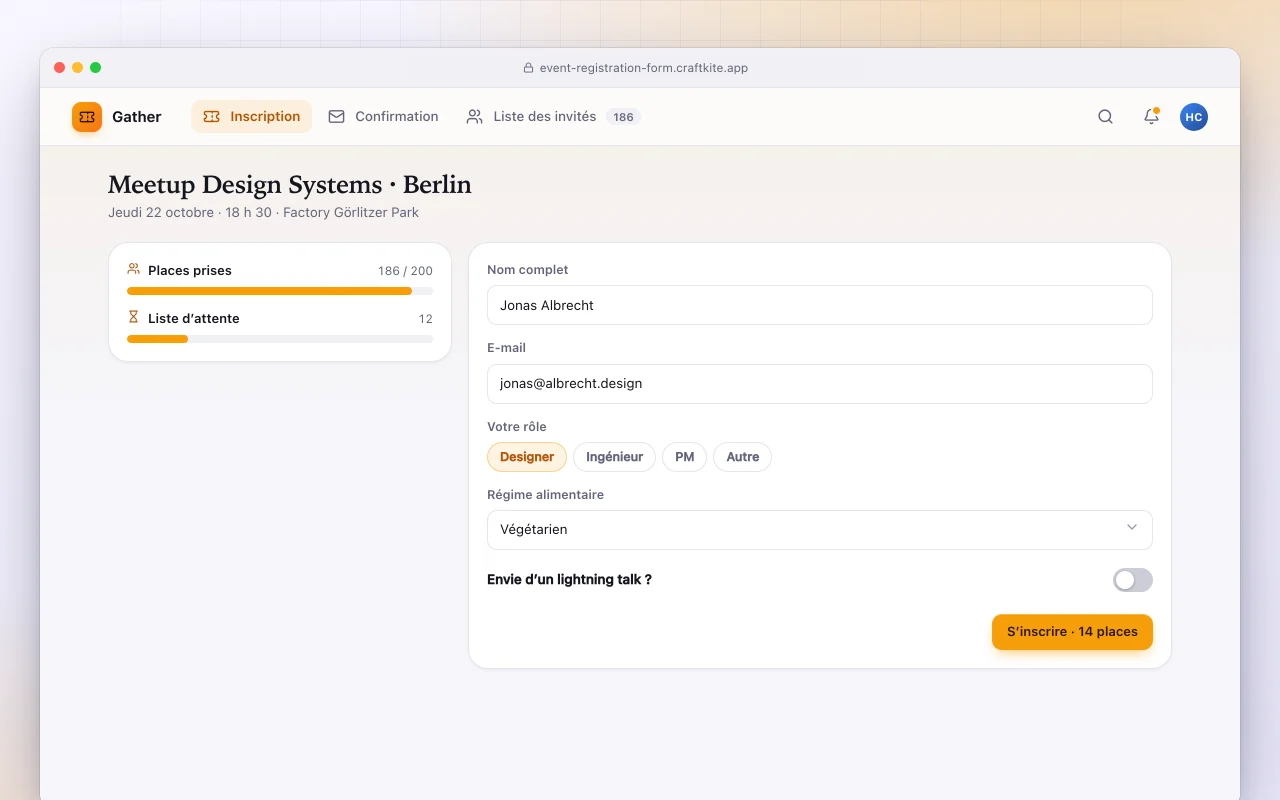Click the 186 / 200 seats count
Image resolution: width=1280 pixels, height=800 pixels.
(405, 271)
